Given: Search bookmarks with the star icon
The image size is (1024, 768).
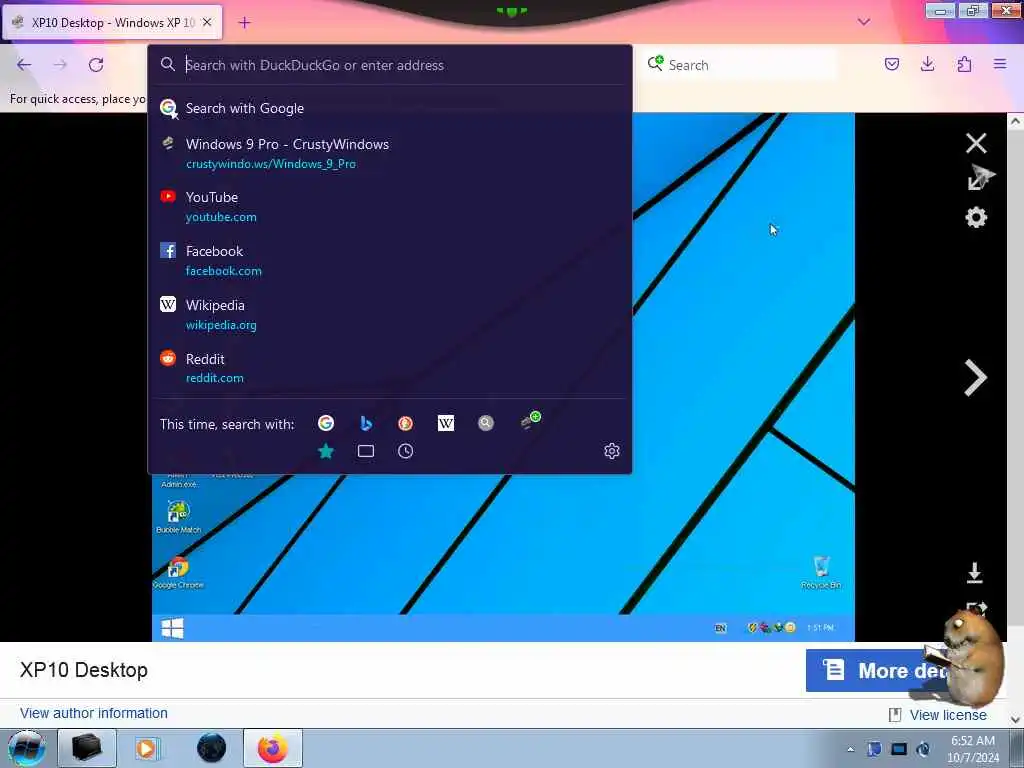Looking at the screenshot, I should (x=326, y=451).
